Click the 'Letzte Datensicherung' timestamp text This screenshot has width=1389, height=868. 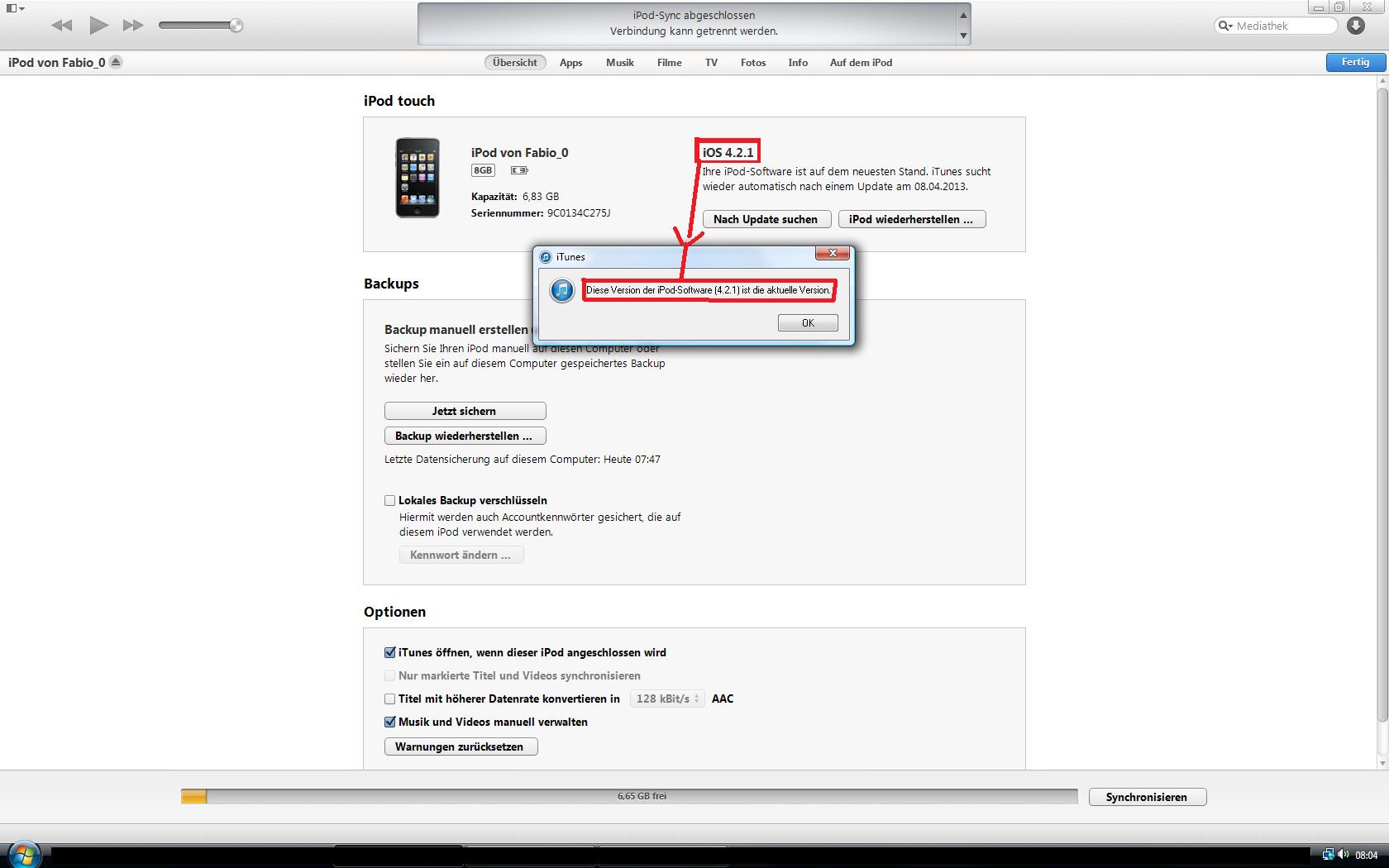coord(523,460)
